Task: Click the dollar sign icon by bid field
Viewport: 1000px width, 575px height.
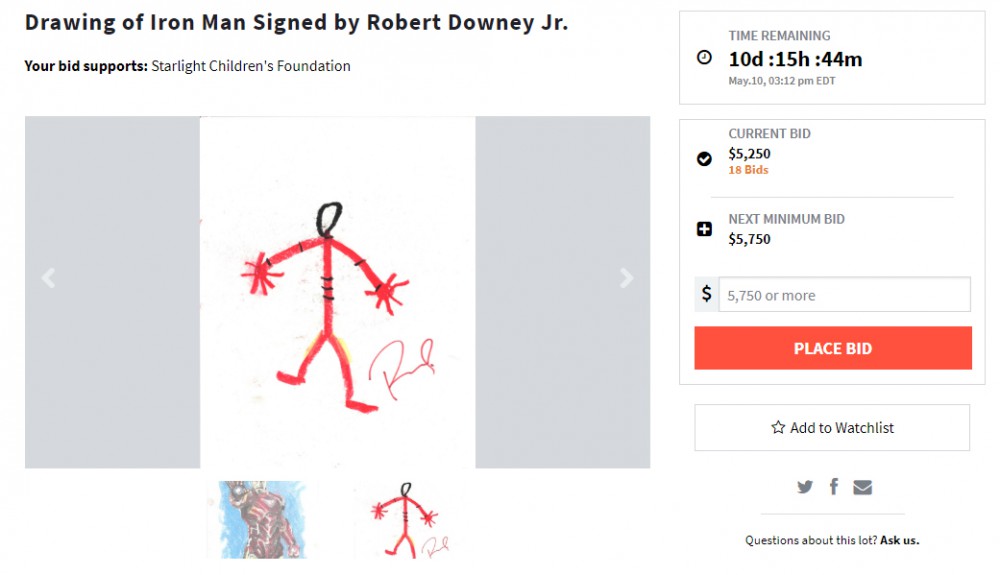Action: [707, 294]
